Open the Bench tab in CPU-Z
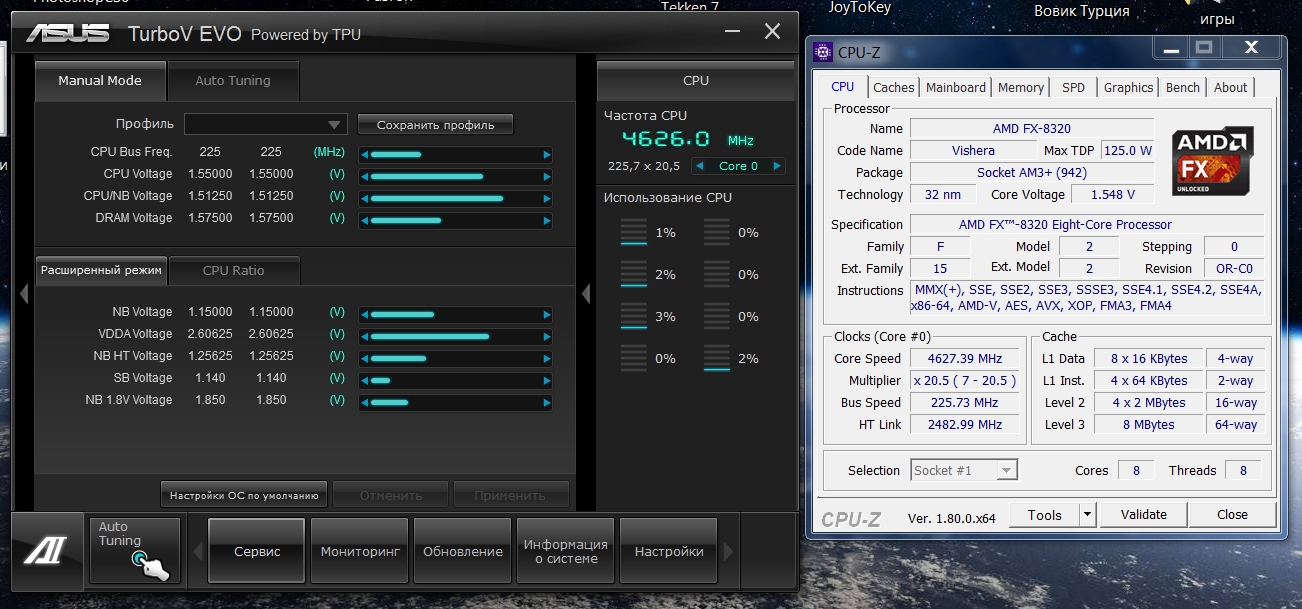 1183,87
